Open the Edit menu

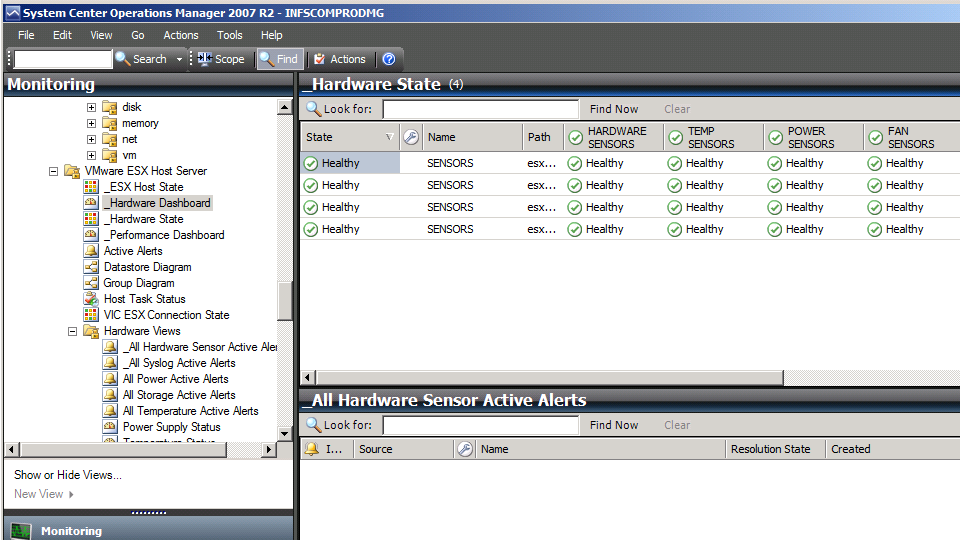pos(62,35)
